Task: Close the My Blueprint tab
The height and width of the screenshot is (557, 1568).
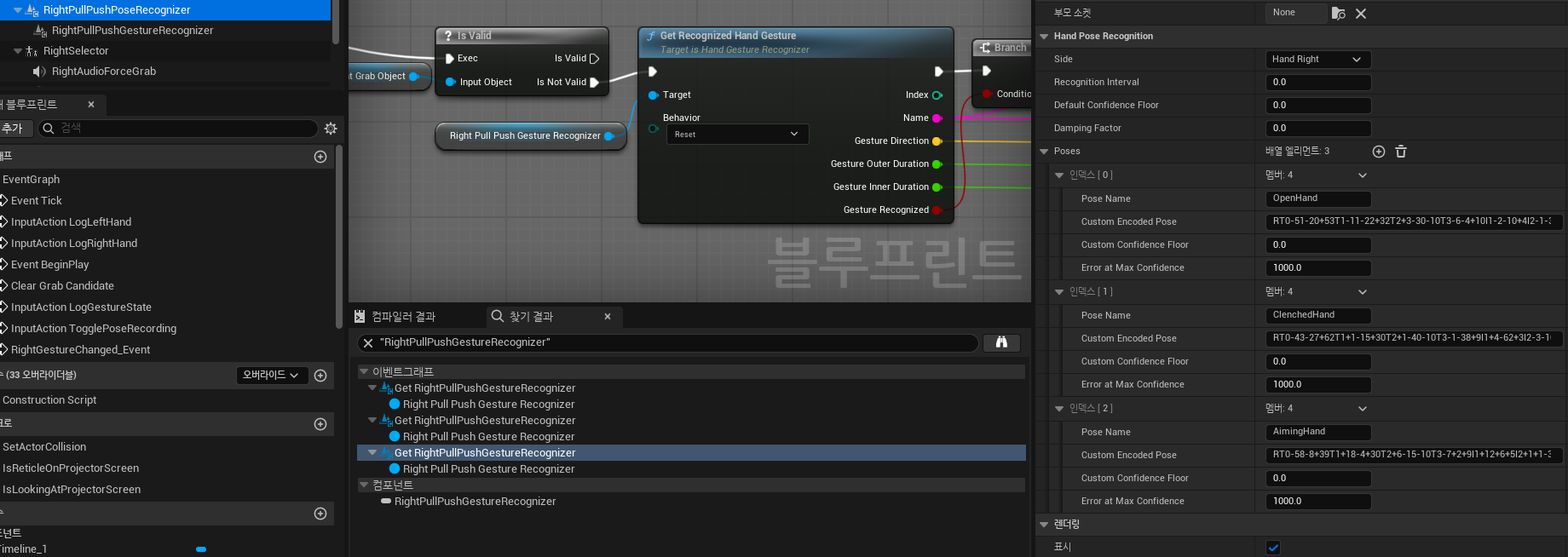Action: point(91,105)
